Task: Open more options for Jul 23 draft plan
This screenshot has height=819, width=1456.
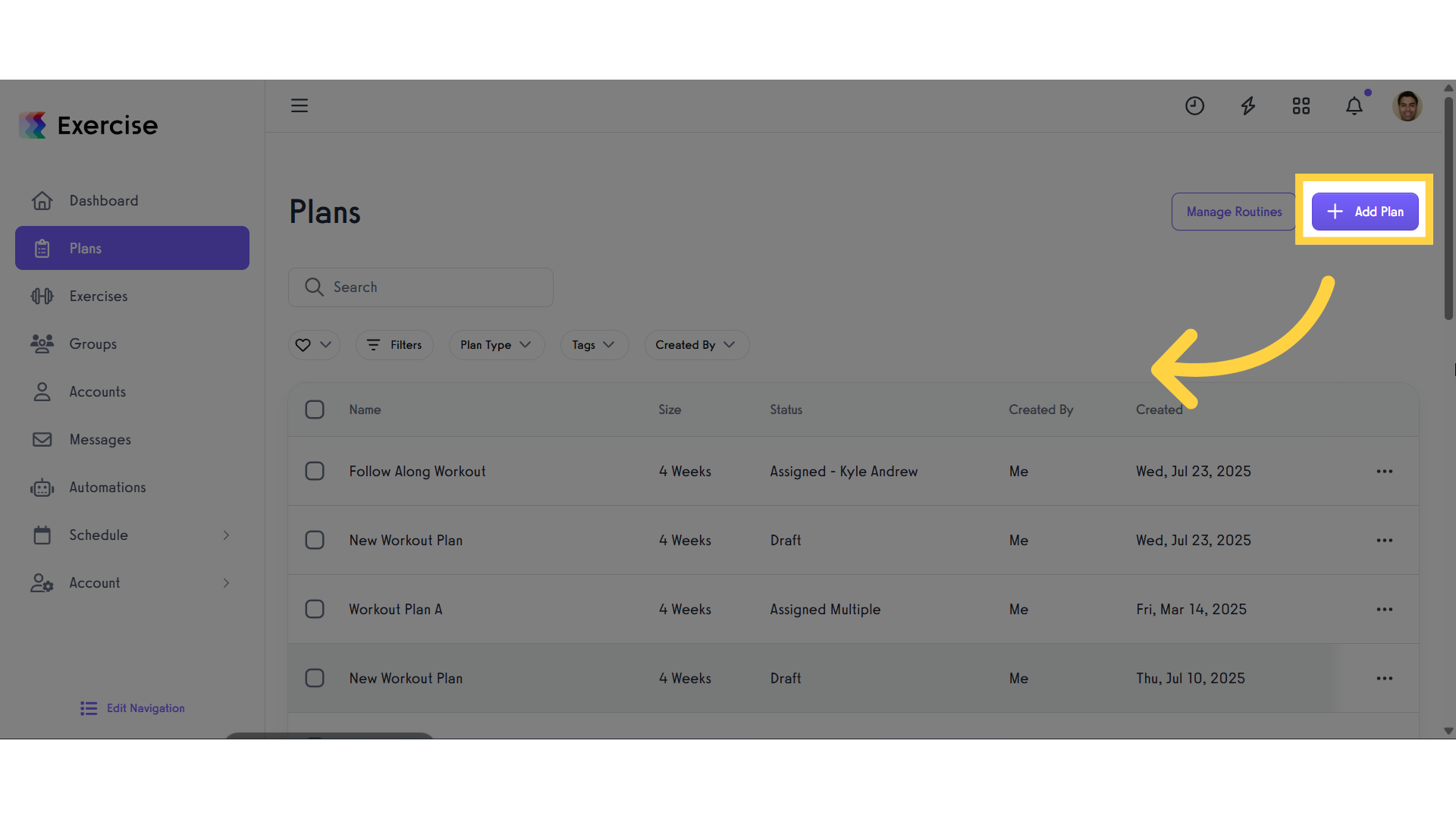Action: (1385, 540)
